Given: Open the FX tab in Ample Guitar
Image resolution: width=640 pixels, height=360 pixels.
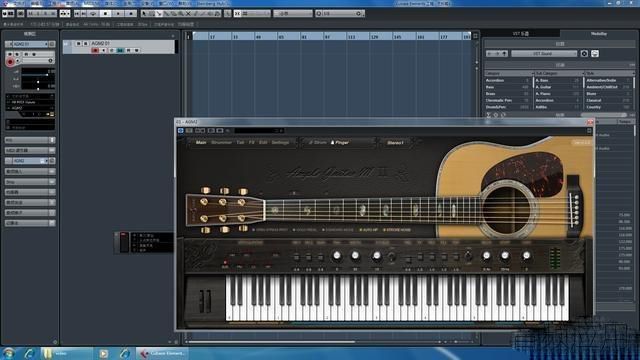Looking at the screenshot, I should point(251,142).
